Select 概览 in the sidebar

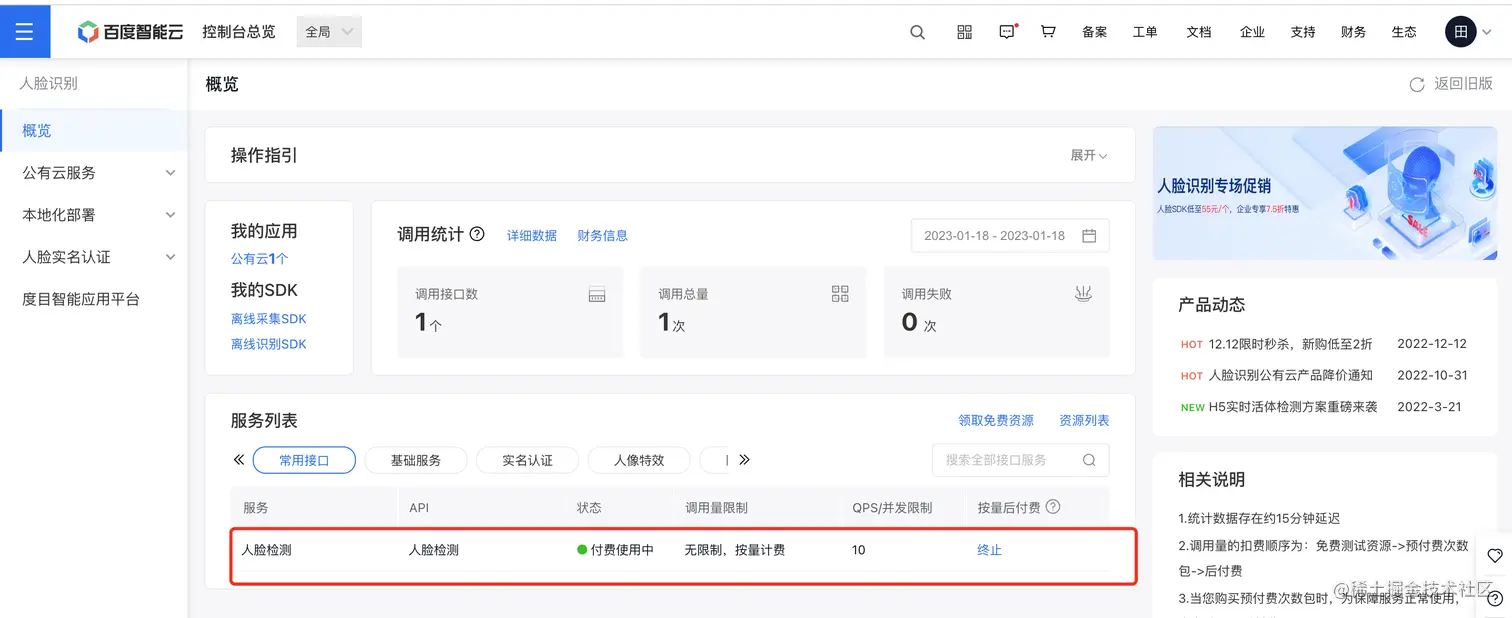coord(94,131)
